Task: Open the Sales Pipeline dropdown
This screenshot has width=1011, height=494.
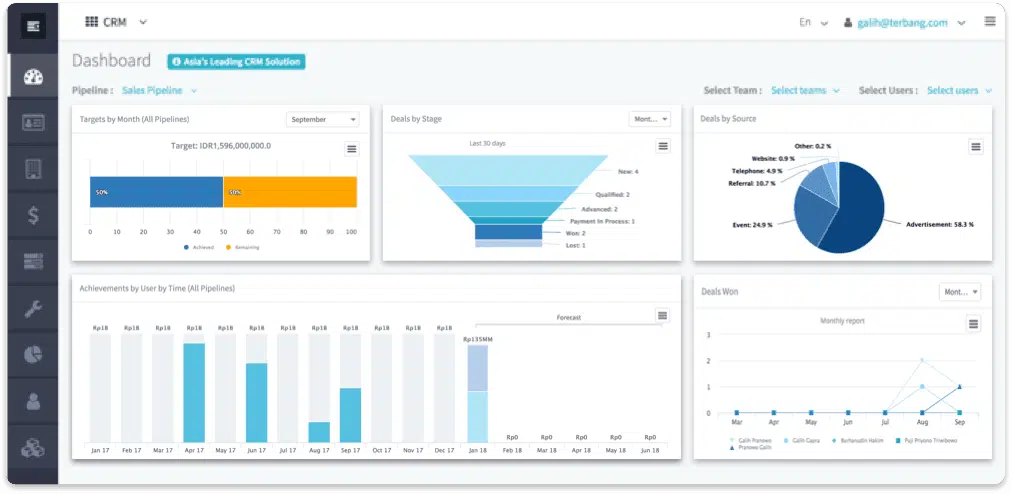Action: click(159, 90)
